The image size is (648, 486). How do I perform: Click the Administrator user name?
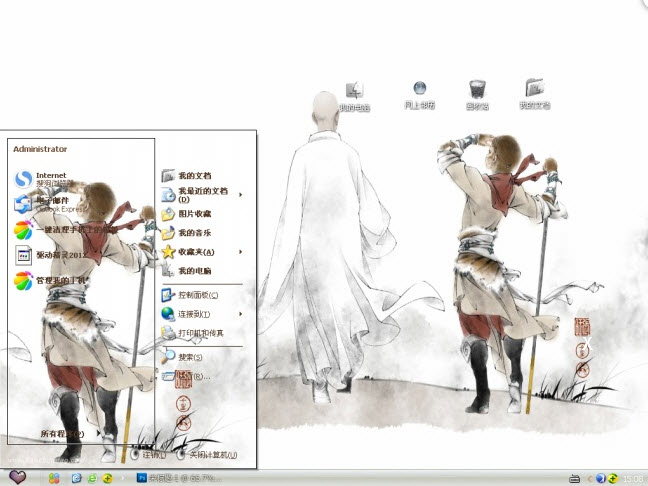pyautogui.click(x=40, y=149)
